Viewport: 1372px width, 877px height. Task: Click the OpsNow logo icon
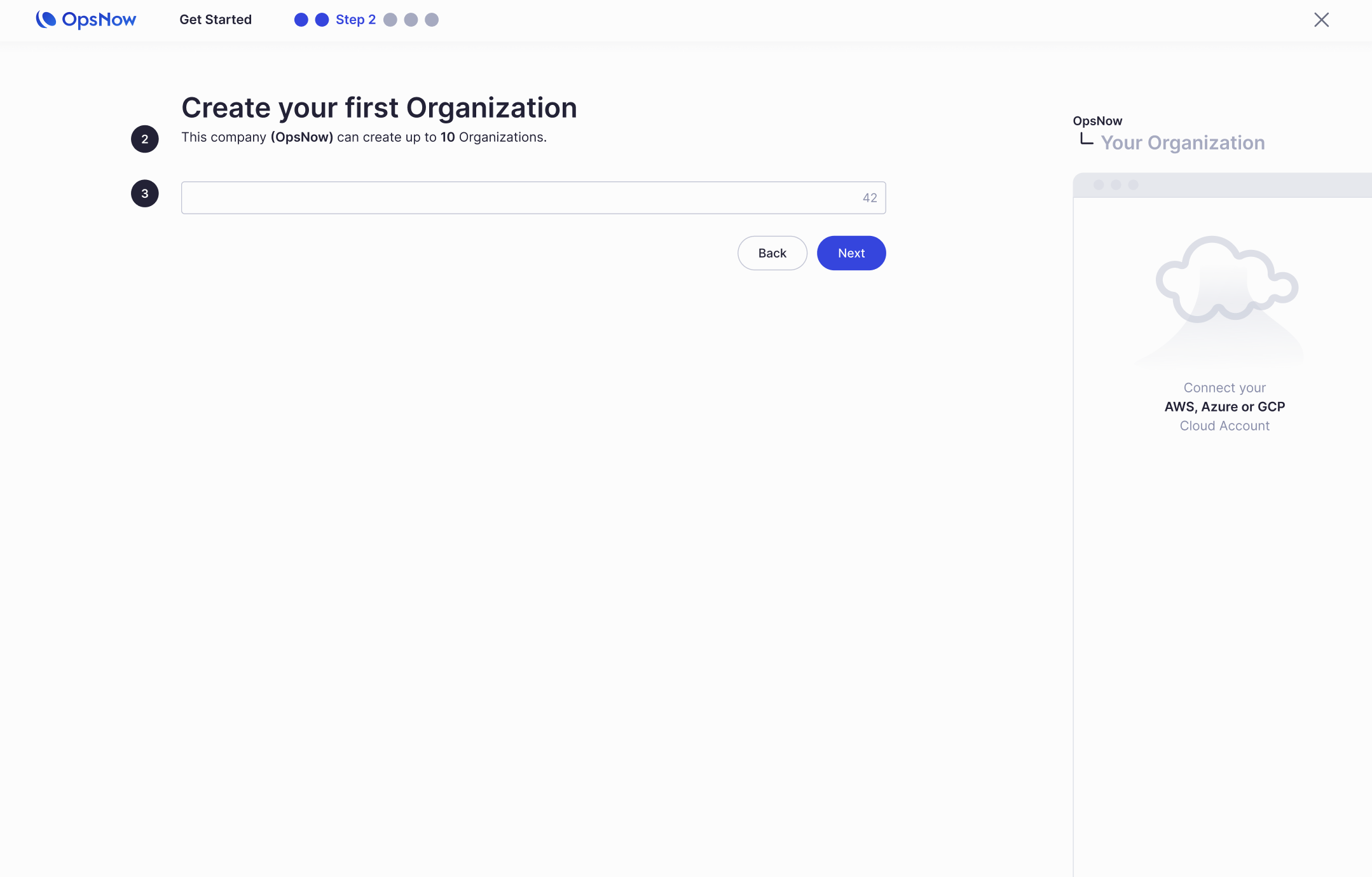tap(46, 20)
